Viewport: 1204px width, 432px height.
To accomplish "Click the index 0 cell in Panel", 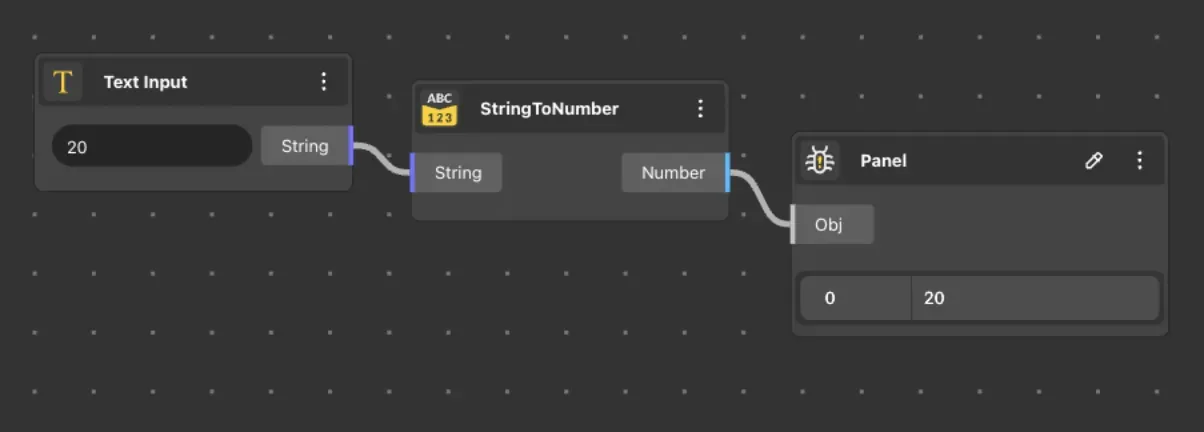I will point(856,298).
